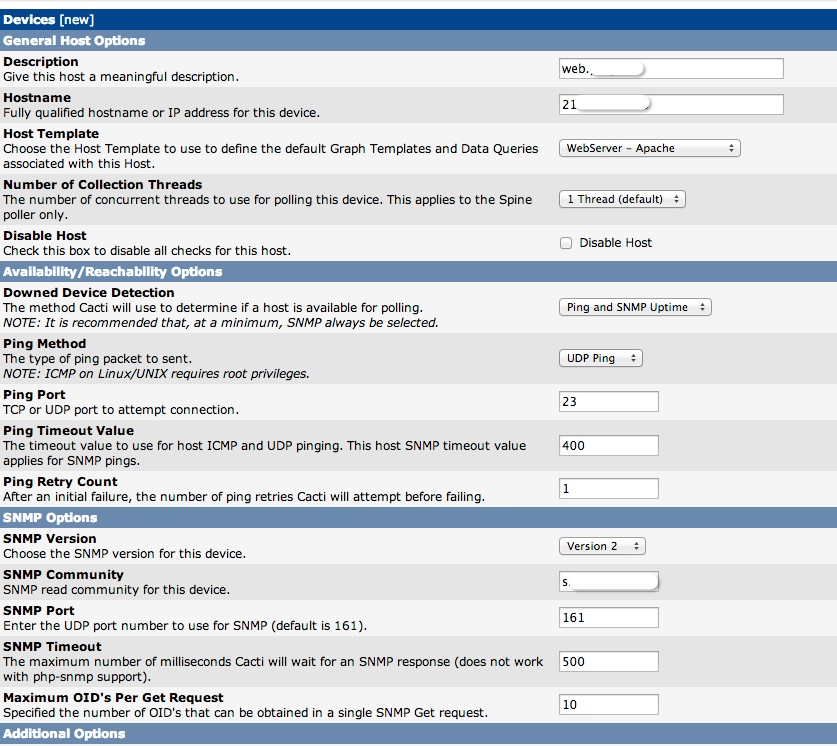Click the 'Downed Device Detection' label
837x746 pixels.
click(x=89, y=293)
